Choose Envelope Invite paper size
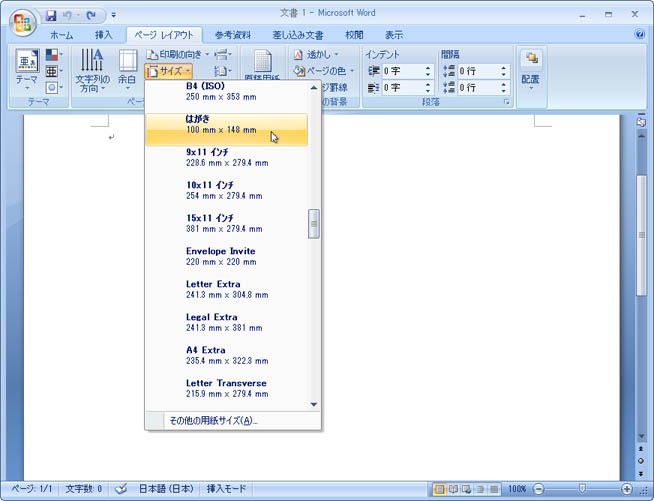The width and height of the screenshot is (654, 501). click(227, 256)
